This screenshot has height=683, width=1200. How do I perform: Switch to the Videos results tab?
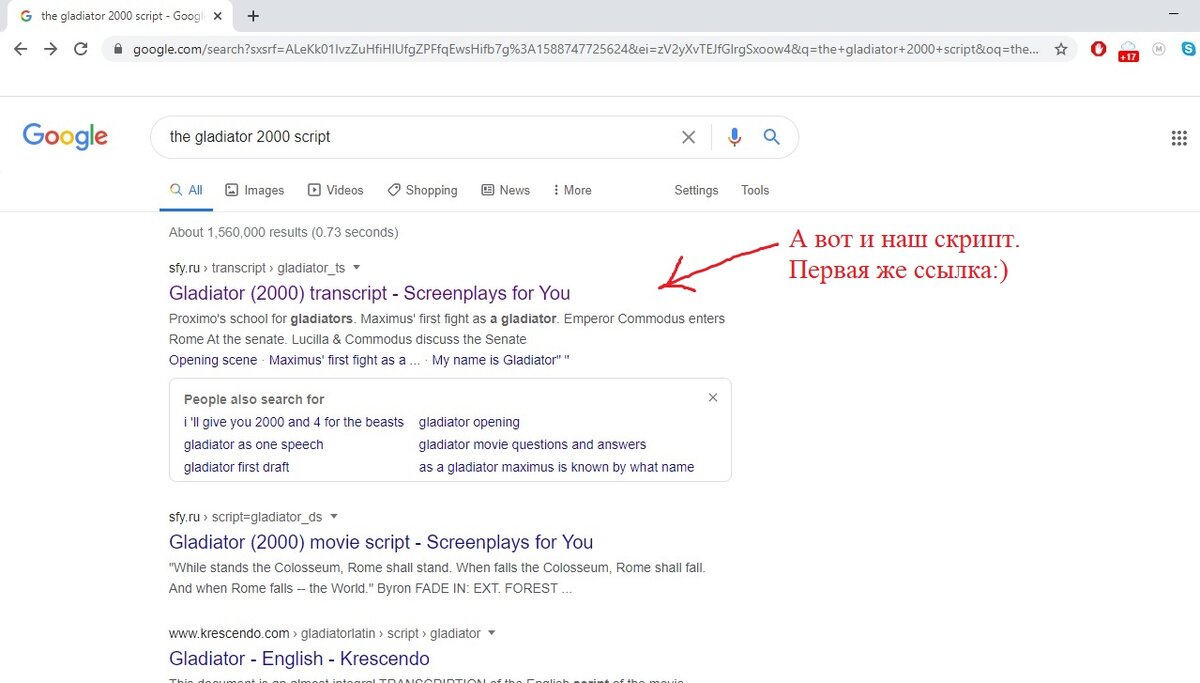pyautogui.click(x=335, y=190)
